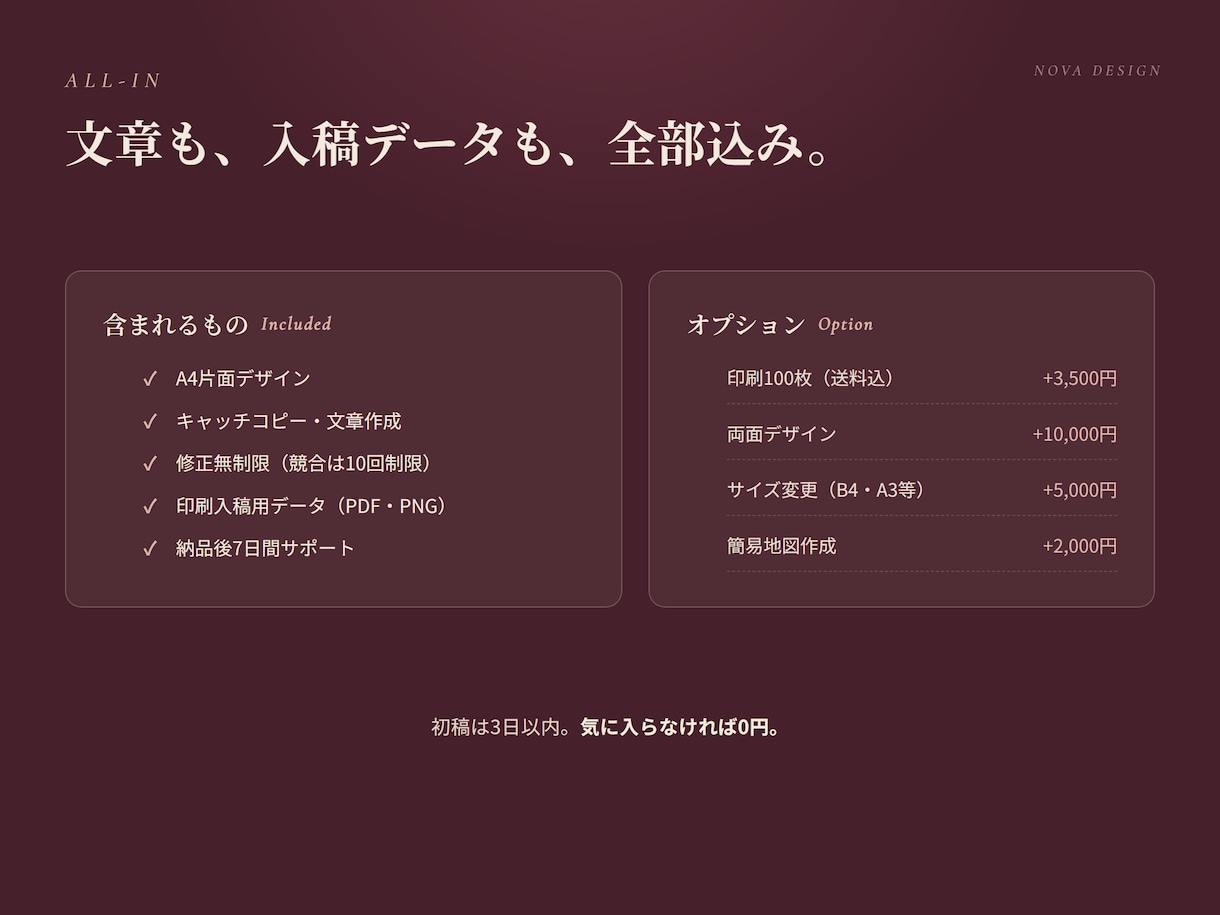Click the checkmark beside 修正無制限

tap(150, 463)
